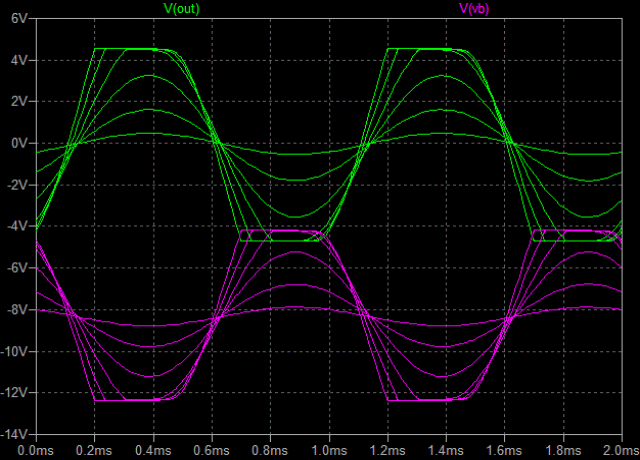Viewport: 640px width, 460px height.
Task: Click the 1.8ms time label
Action: [563, 451]
